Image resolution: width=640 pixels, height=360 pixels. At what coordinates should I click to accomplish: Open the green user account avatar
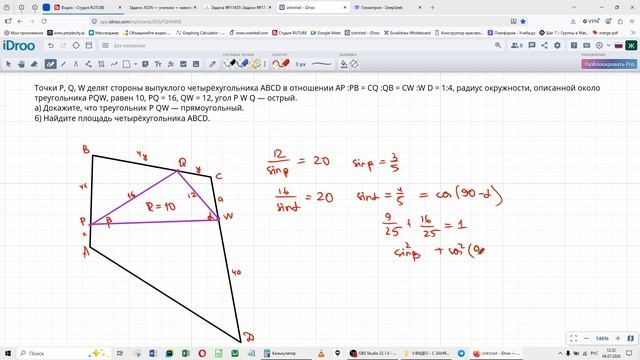[631, 45]
